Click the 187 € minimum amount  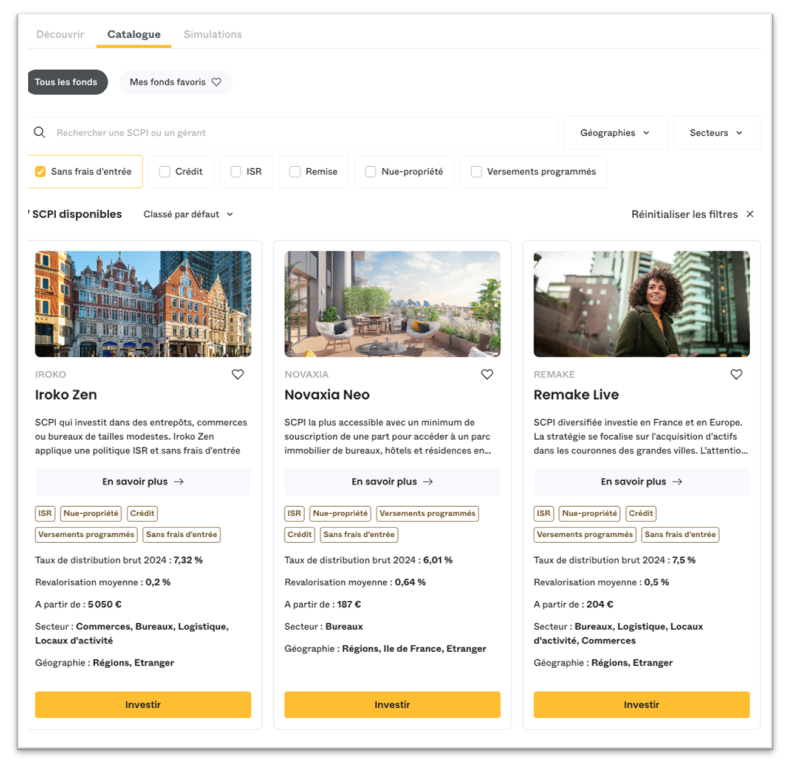(x=349, y=604)
